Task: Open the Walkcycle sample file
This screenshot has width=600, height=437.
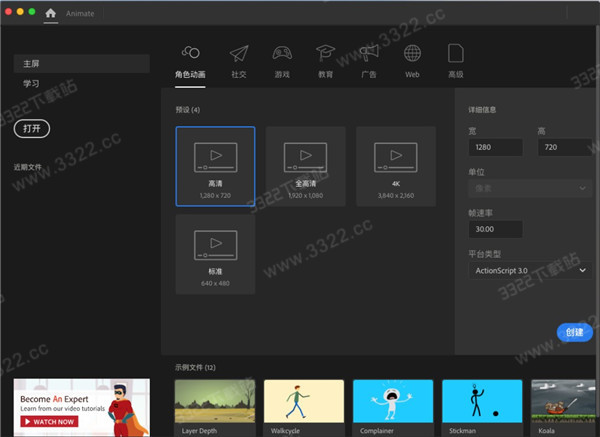Action: tap(304, 408)
